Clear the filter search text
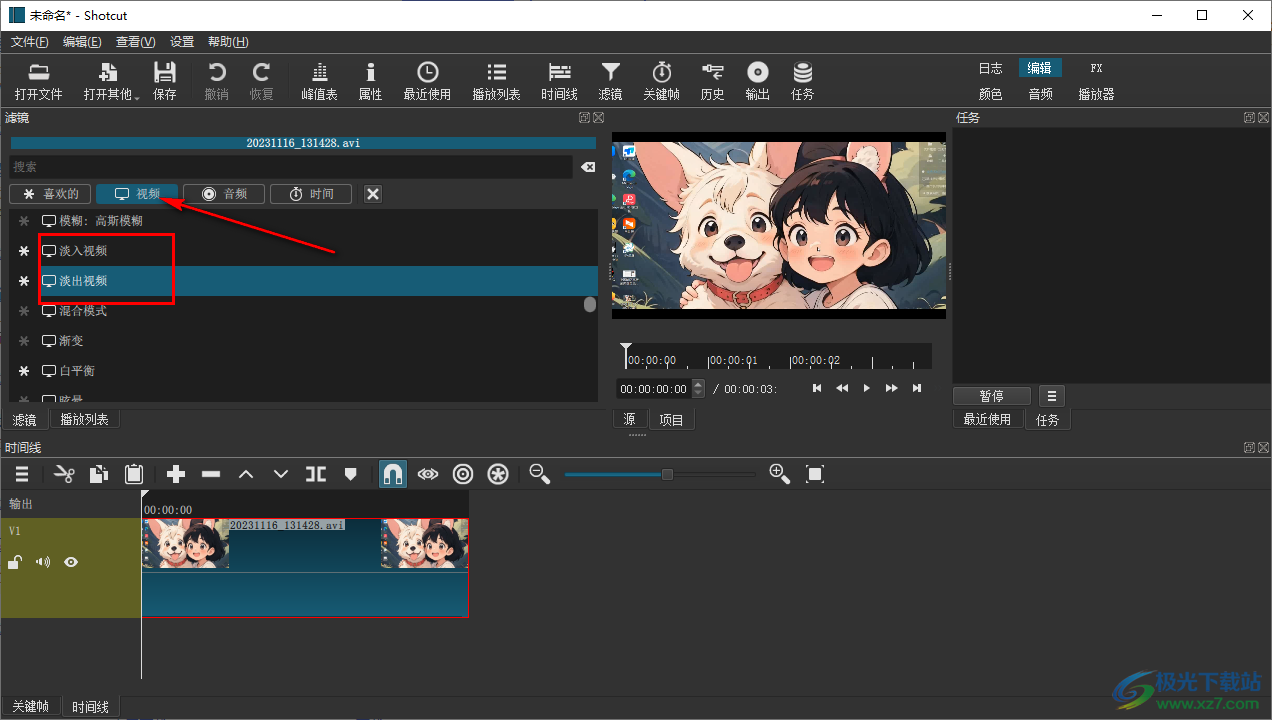This screenshot has width=1272, height=720. 588,167
